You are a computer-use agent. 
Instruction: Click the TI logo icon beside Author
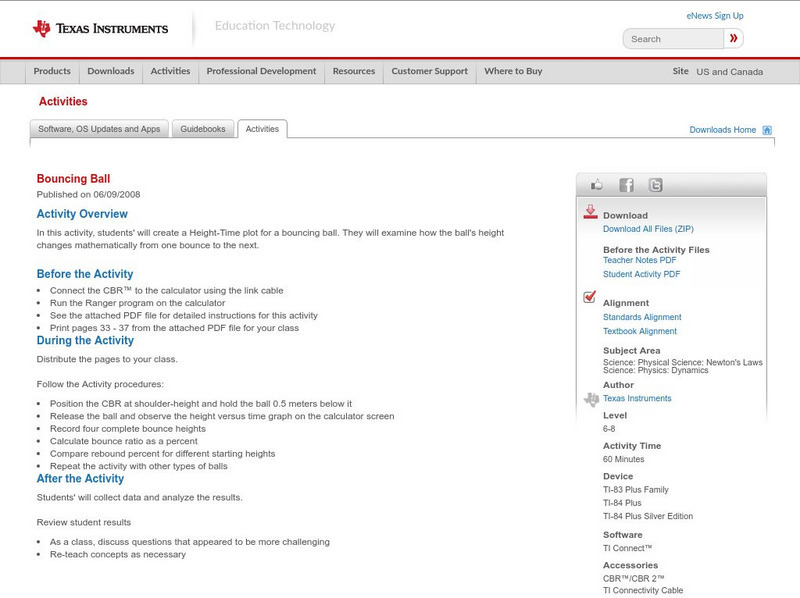[x=591, y=399]
